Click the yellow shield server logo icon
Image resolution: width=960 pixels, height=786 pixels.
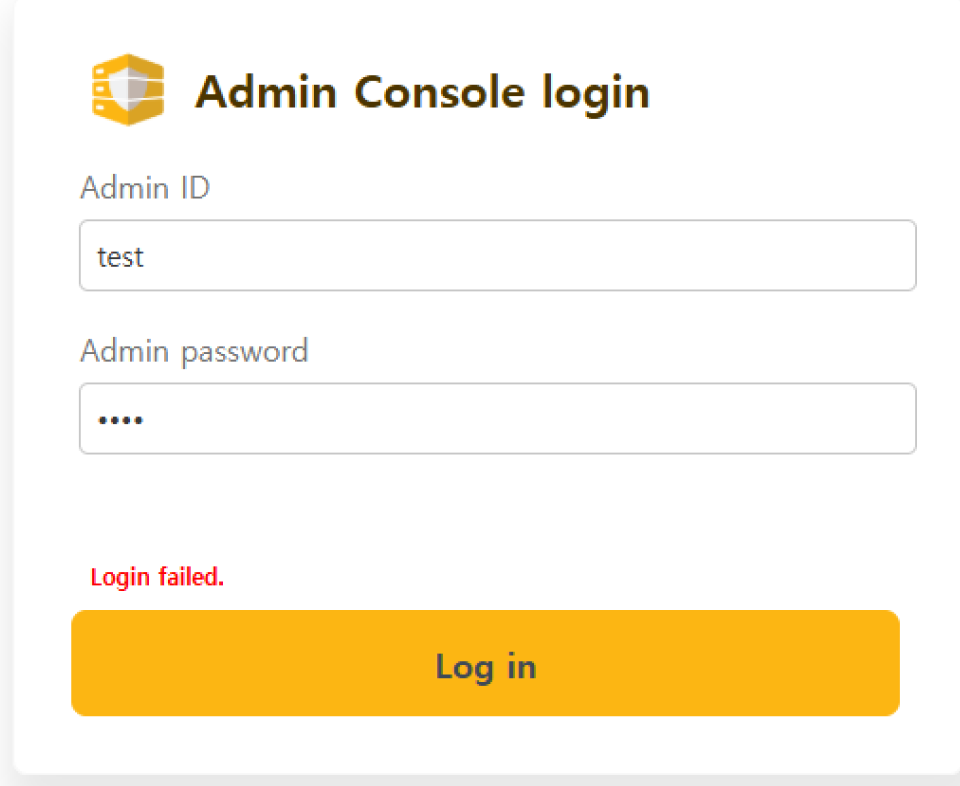[x=128, y=90]
